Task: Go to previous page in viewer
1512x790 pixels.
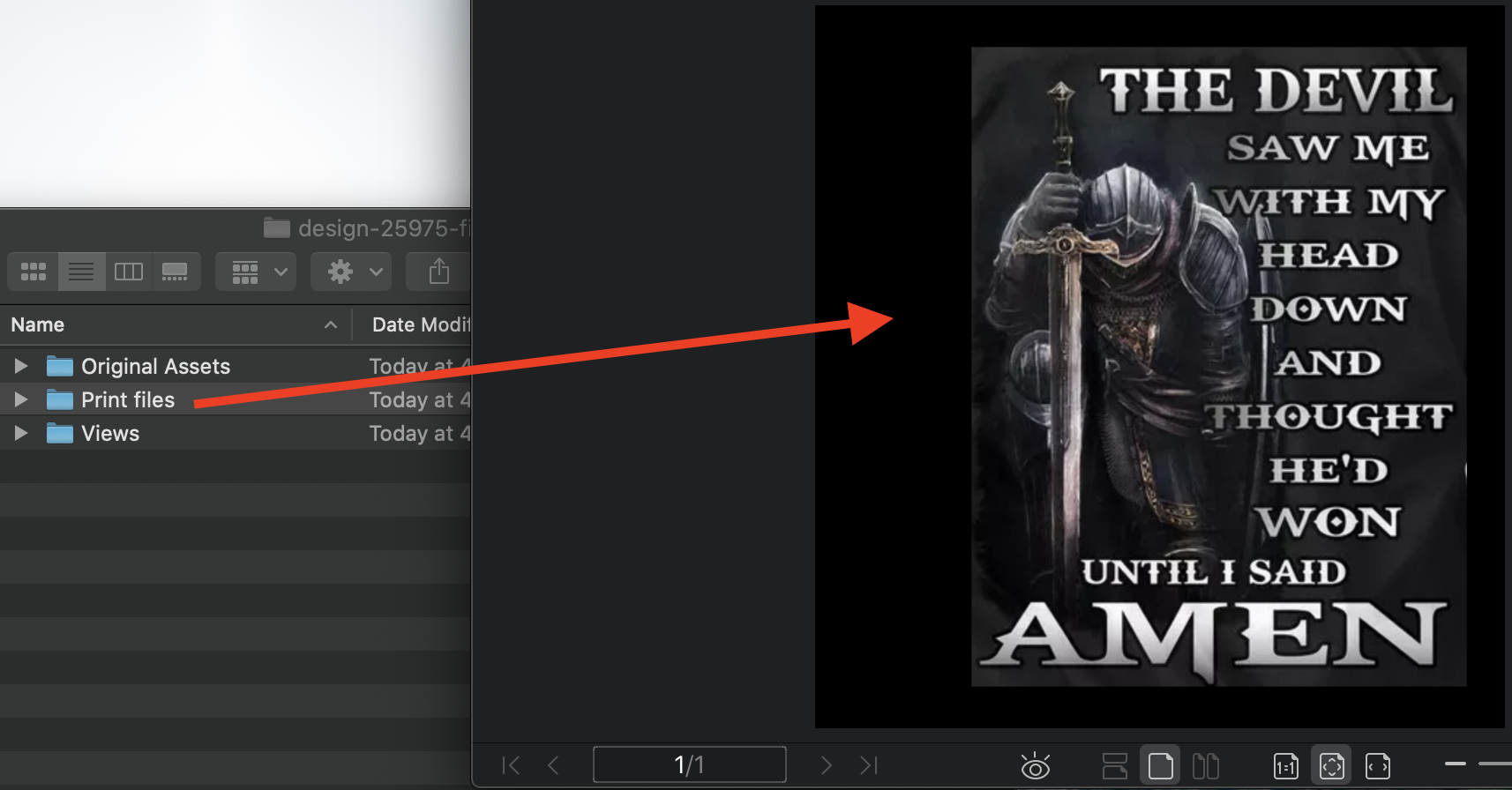Action: click(553, 765)
